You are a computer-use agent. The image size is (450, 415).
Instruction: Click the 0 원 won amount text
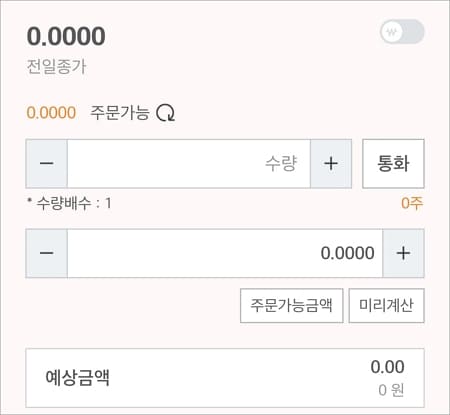[x=391, y=390]
